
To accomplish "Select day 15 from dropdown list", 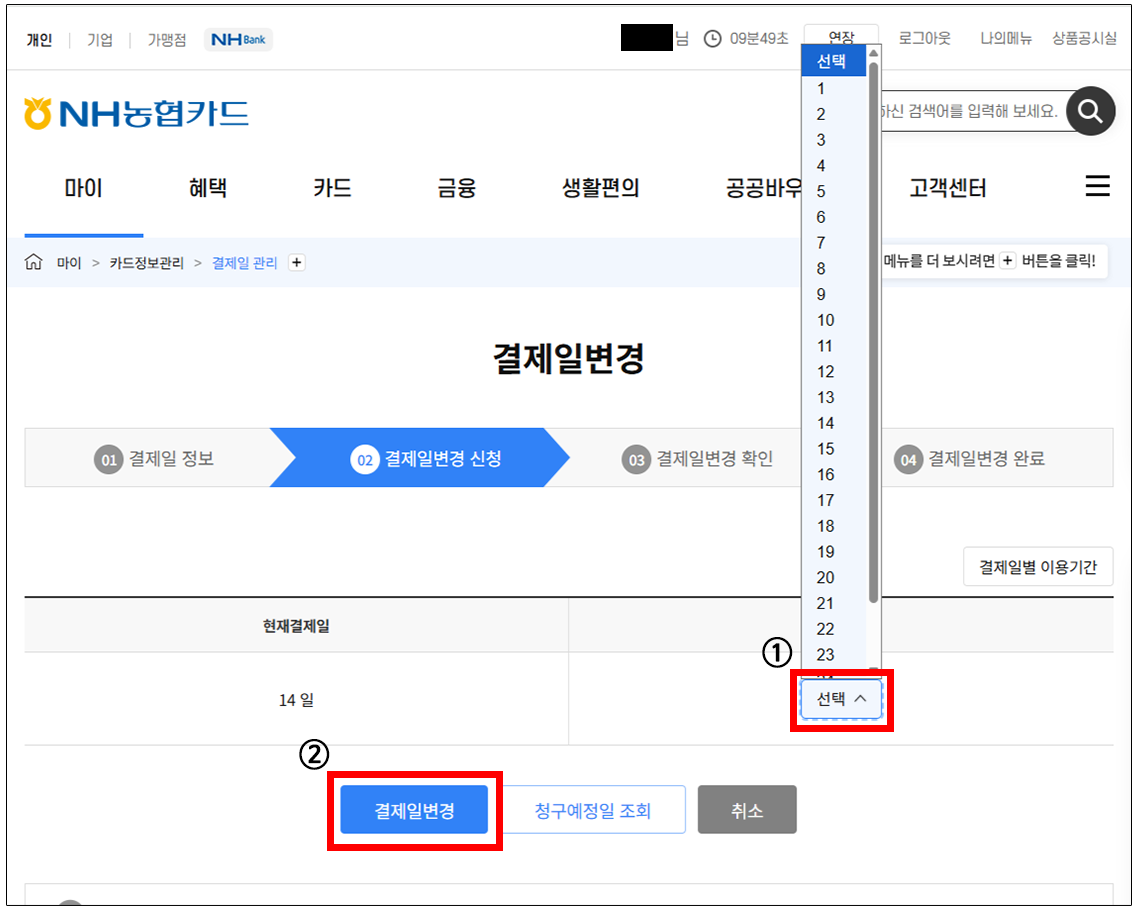I will click(826, 449).
